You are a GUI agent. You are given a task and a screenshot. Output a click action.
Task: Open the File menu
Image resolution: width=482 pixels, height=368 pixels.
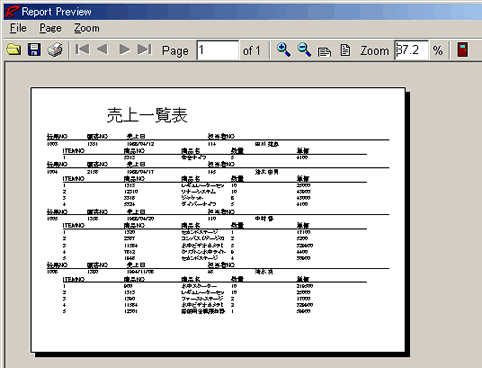click(18, 28)
